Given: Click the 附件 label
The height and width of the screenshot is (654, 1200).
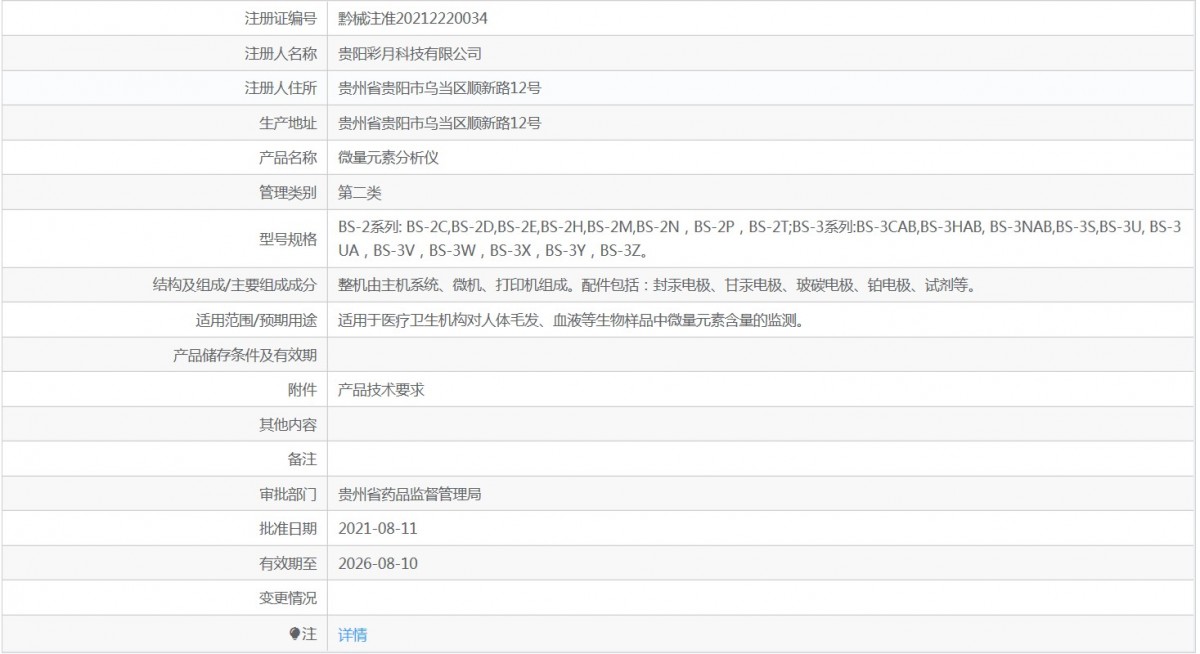Looking at the screenshot, I should point(302,390).
